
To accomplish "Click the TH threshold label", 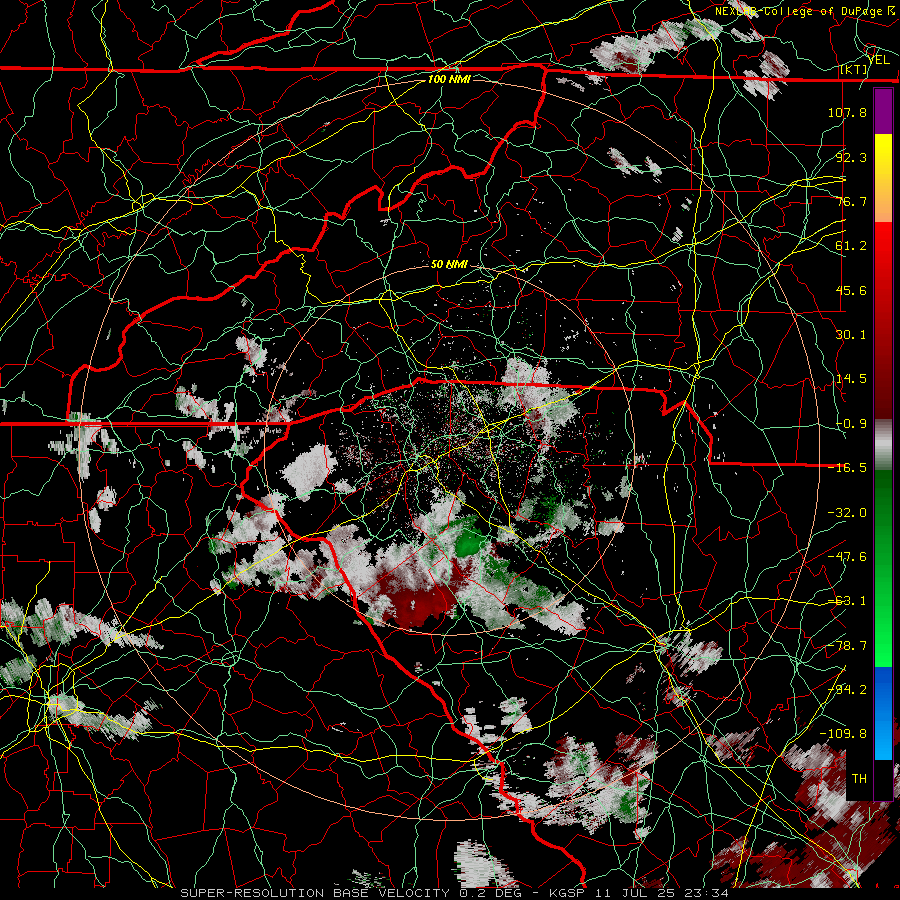I will point(859,779).
